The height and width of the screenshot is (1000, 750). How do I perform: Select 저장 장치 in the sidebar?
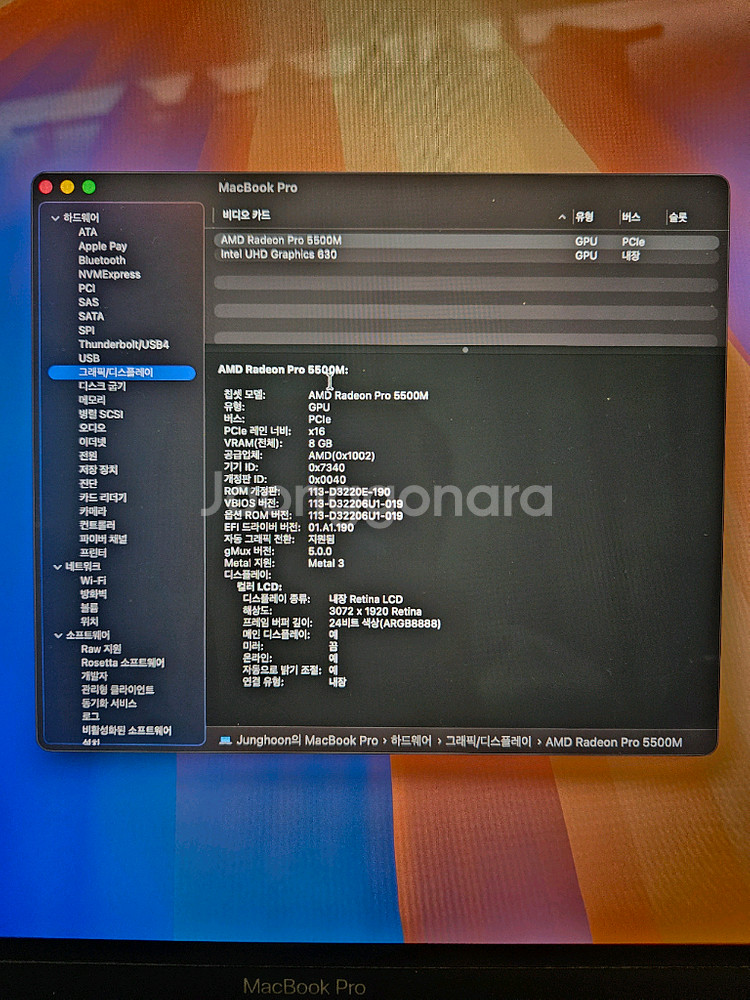coord(98,470)
